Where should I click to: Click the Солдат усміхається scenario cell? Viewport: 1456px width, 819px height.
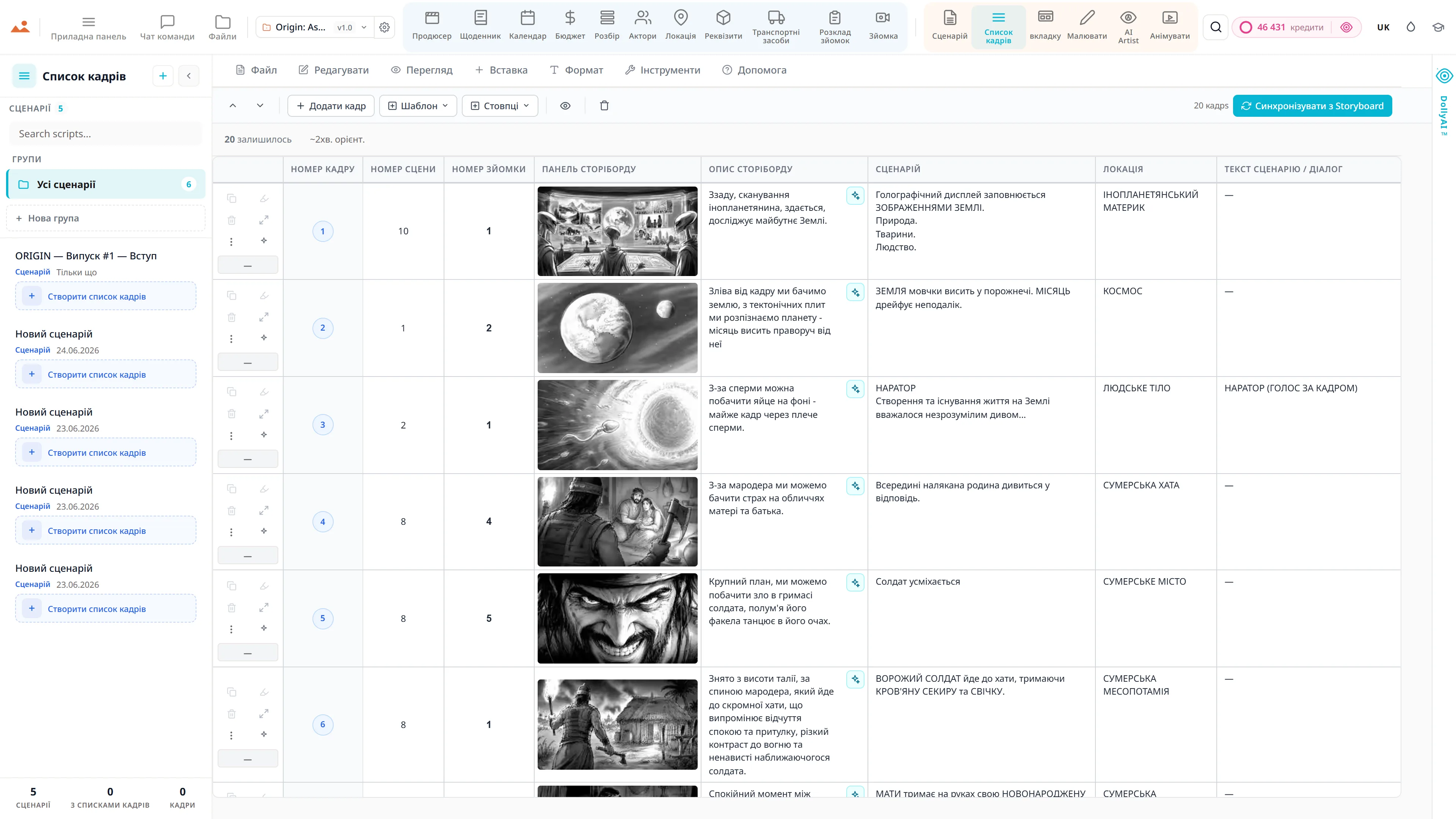tap(981, 618)
